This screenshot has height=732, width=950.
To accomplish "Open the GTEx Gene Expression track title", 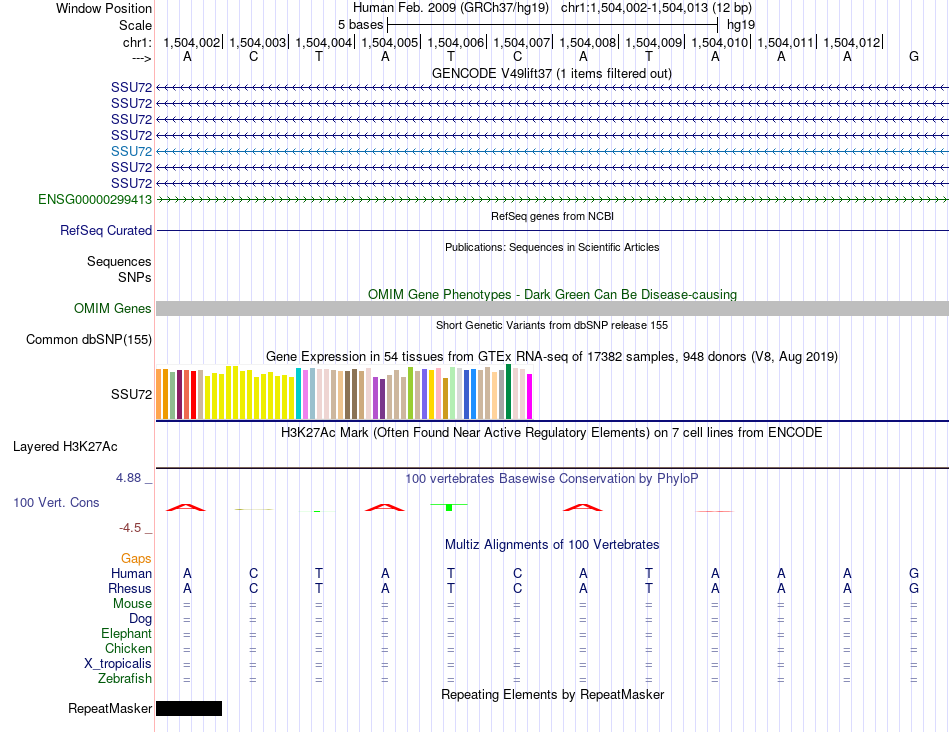I will tap(552, 356).
